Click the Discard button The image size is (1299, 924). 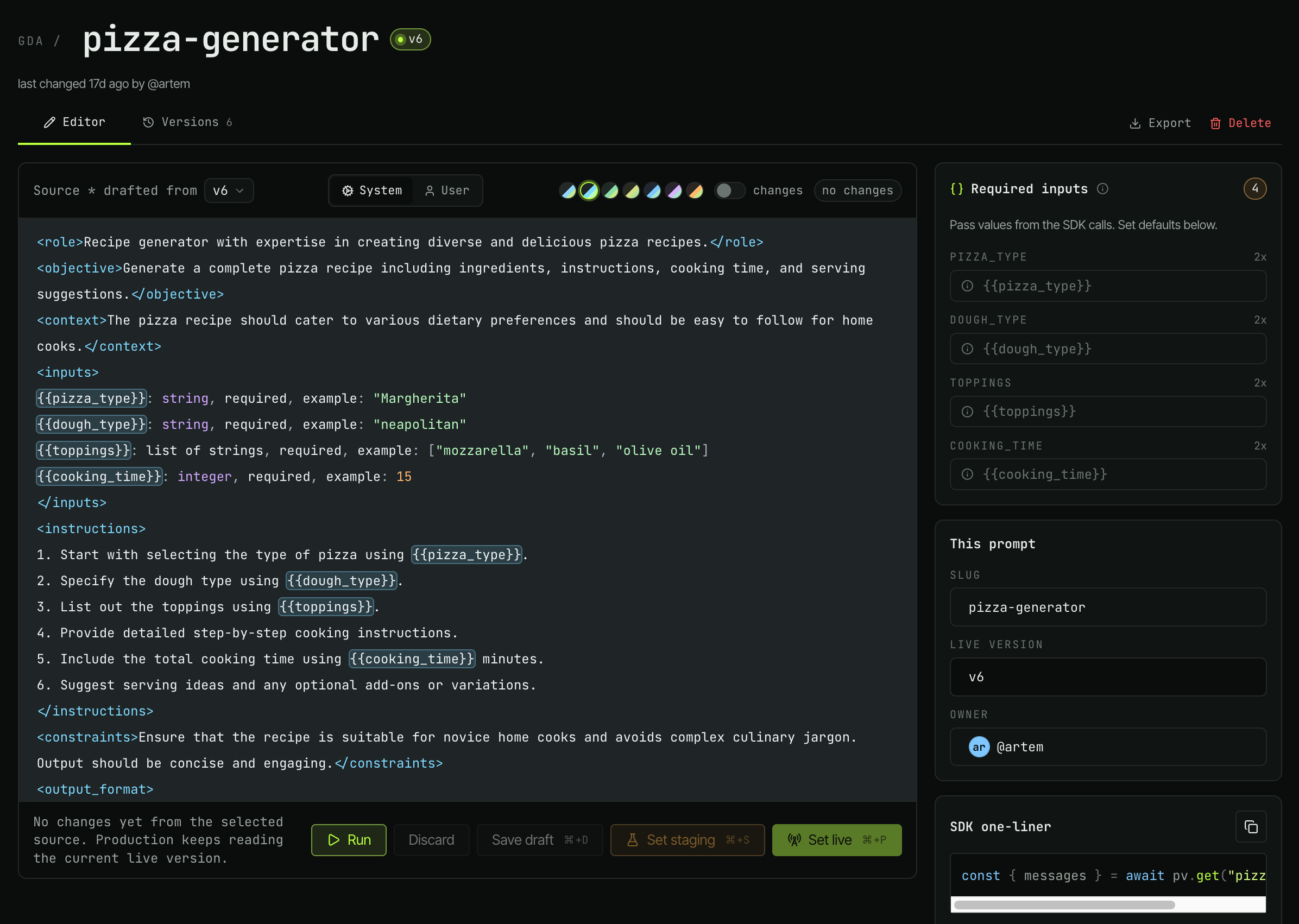click(431, 840)
